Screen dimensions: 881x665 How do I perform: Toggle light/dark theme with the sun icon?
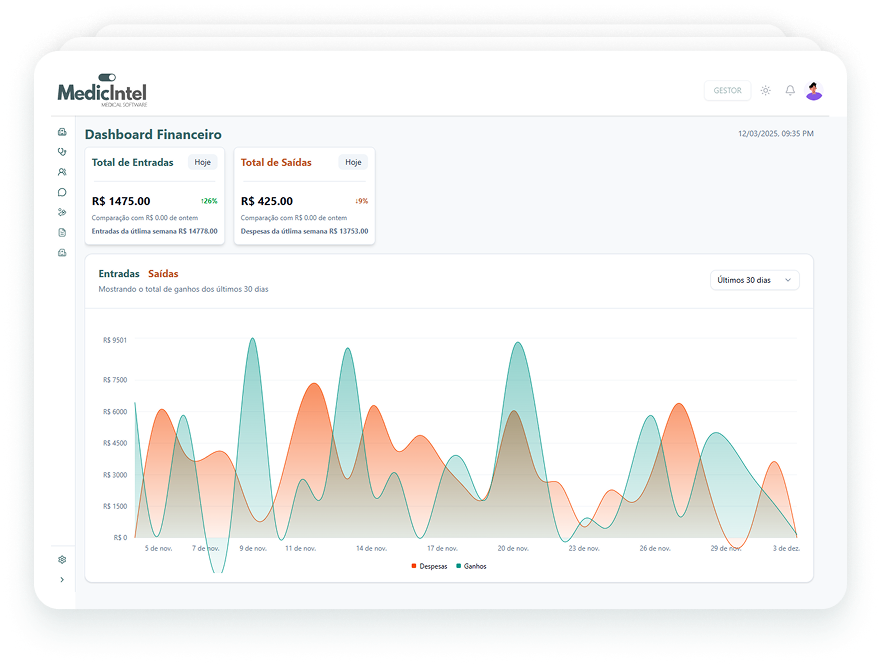point(765,90)
